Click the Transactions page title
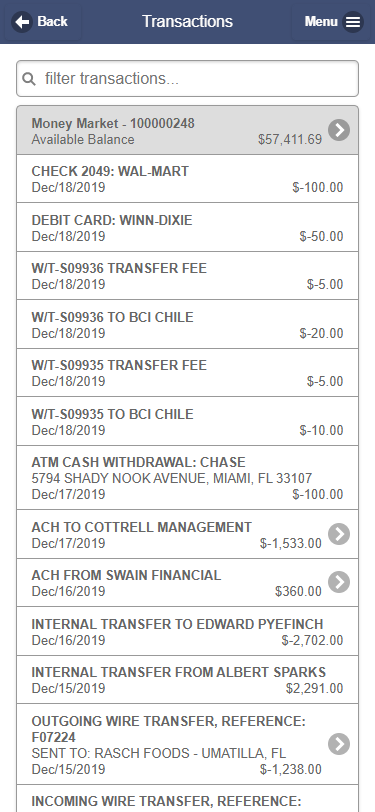This screenshot has height=812, width=375. pyautogui.click(x=188, y=22)
